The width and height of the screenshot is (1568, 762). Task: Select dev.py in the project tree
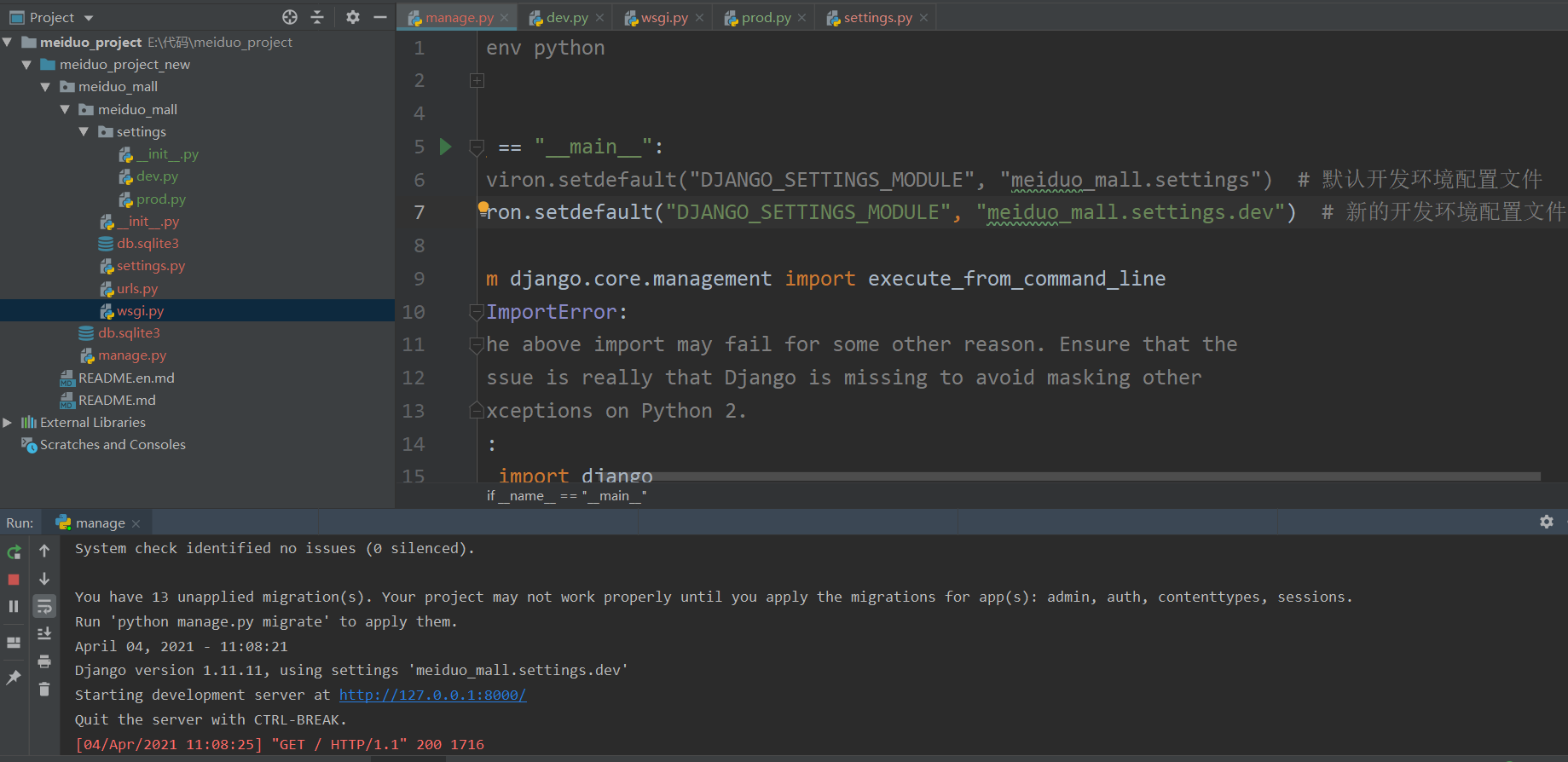click(157, 176)
